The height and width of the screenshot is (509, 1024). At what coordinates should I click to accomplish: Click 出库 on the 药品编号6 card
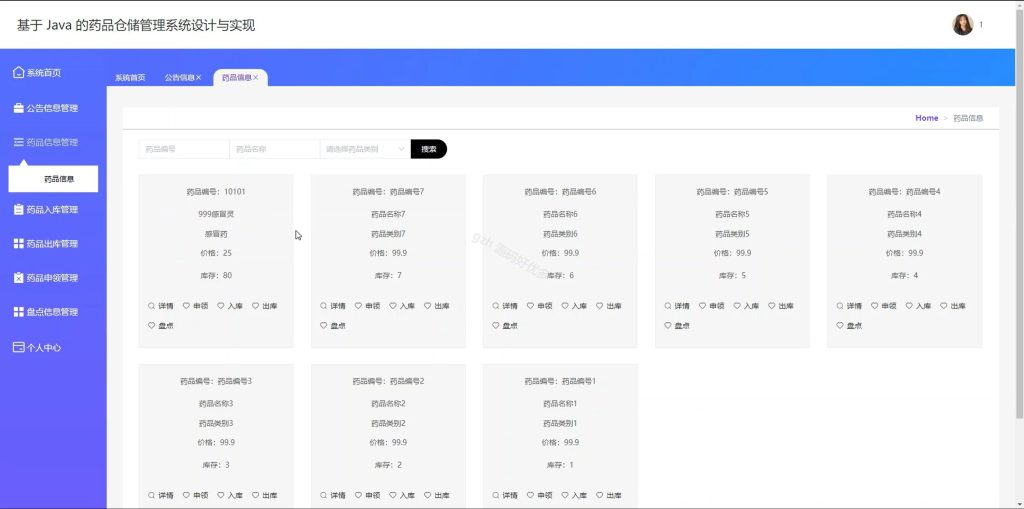coord(609,306)
